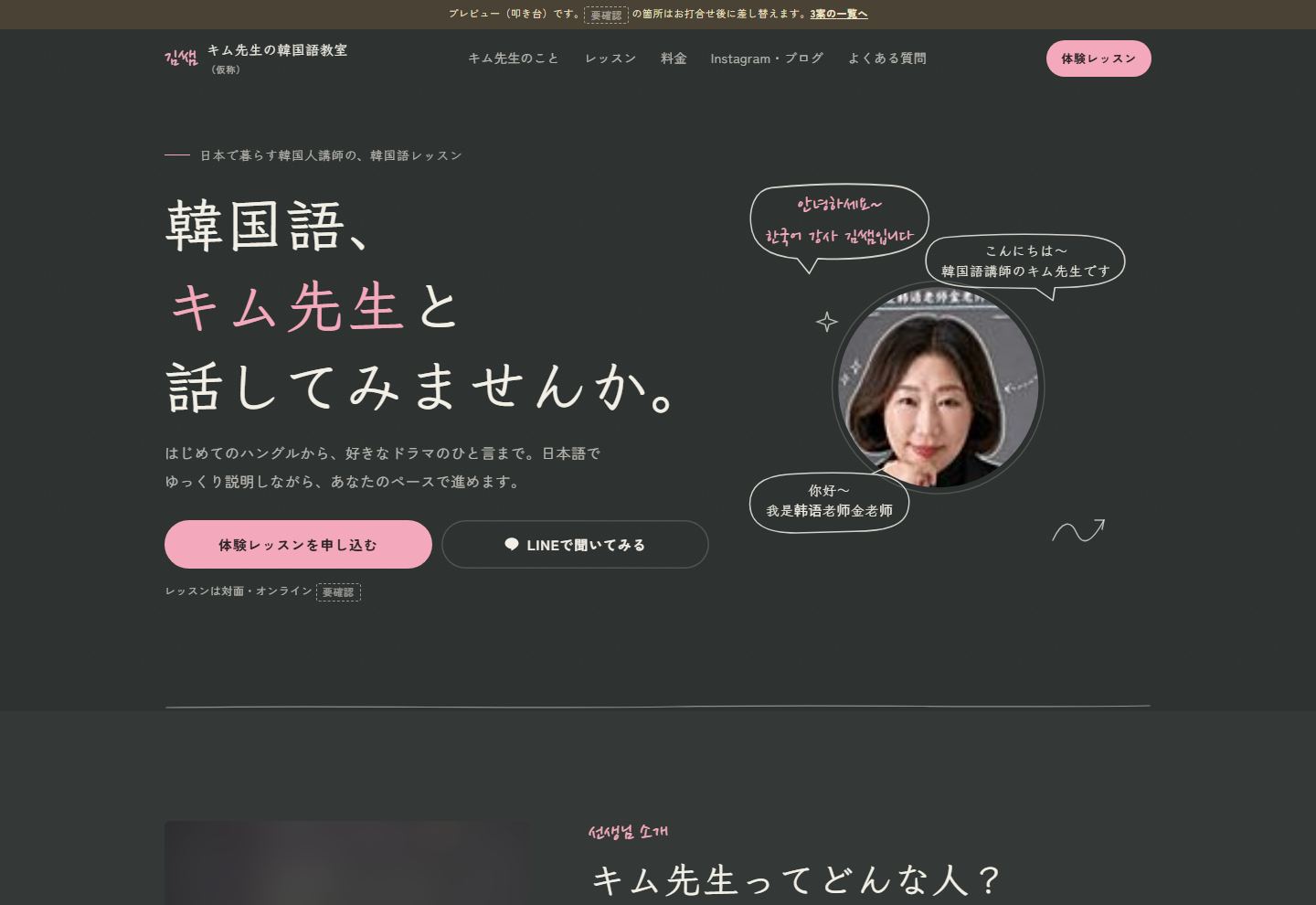The height and width of the screenshot is (905, 1316).
Task: Open Instagram・ブログ in the navigation
Action: click(767, 59)
